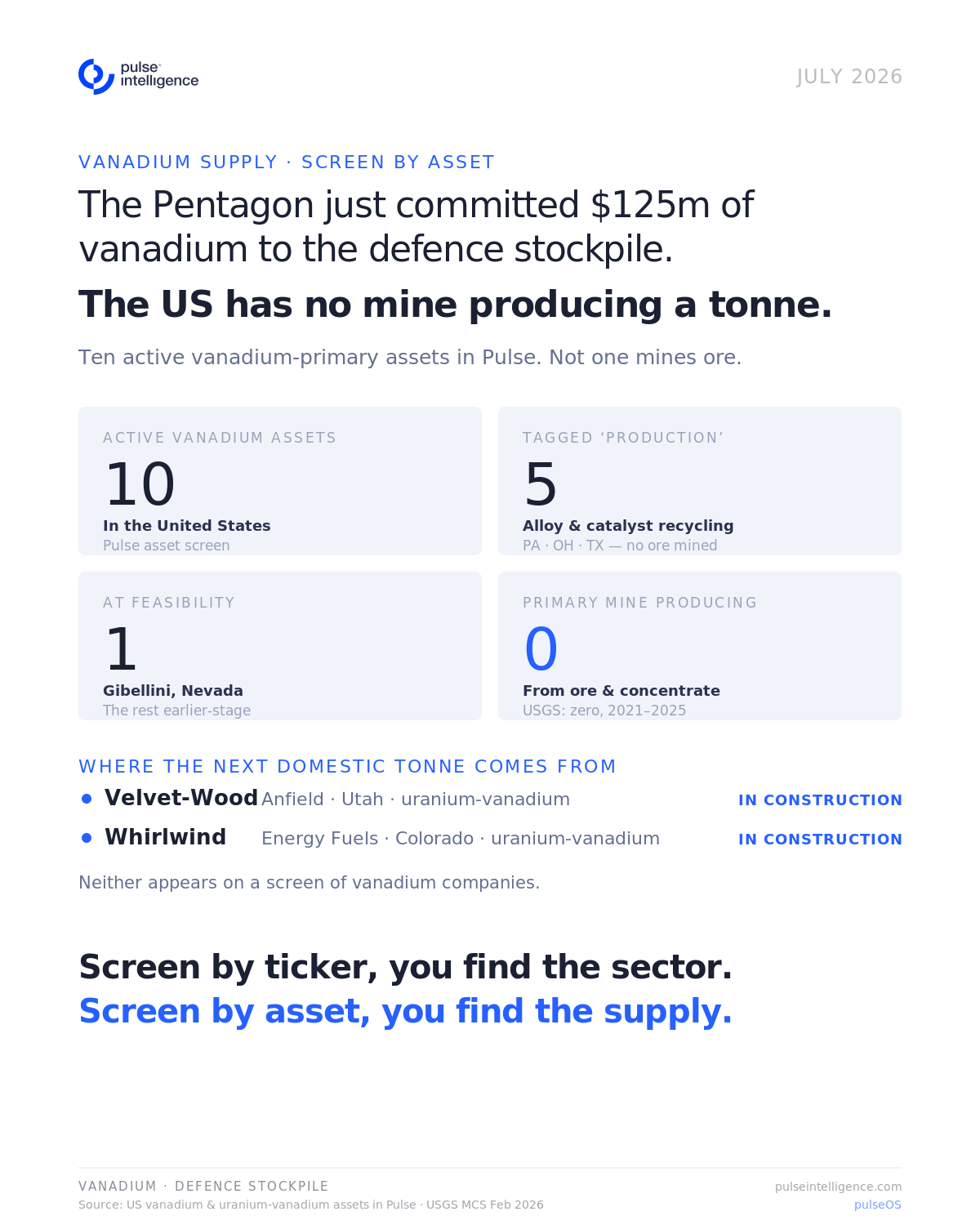Click the large number 10 figure
This screenshot has height=1225, width=980.
(140, 485)
